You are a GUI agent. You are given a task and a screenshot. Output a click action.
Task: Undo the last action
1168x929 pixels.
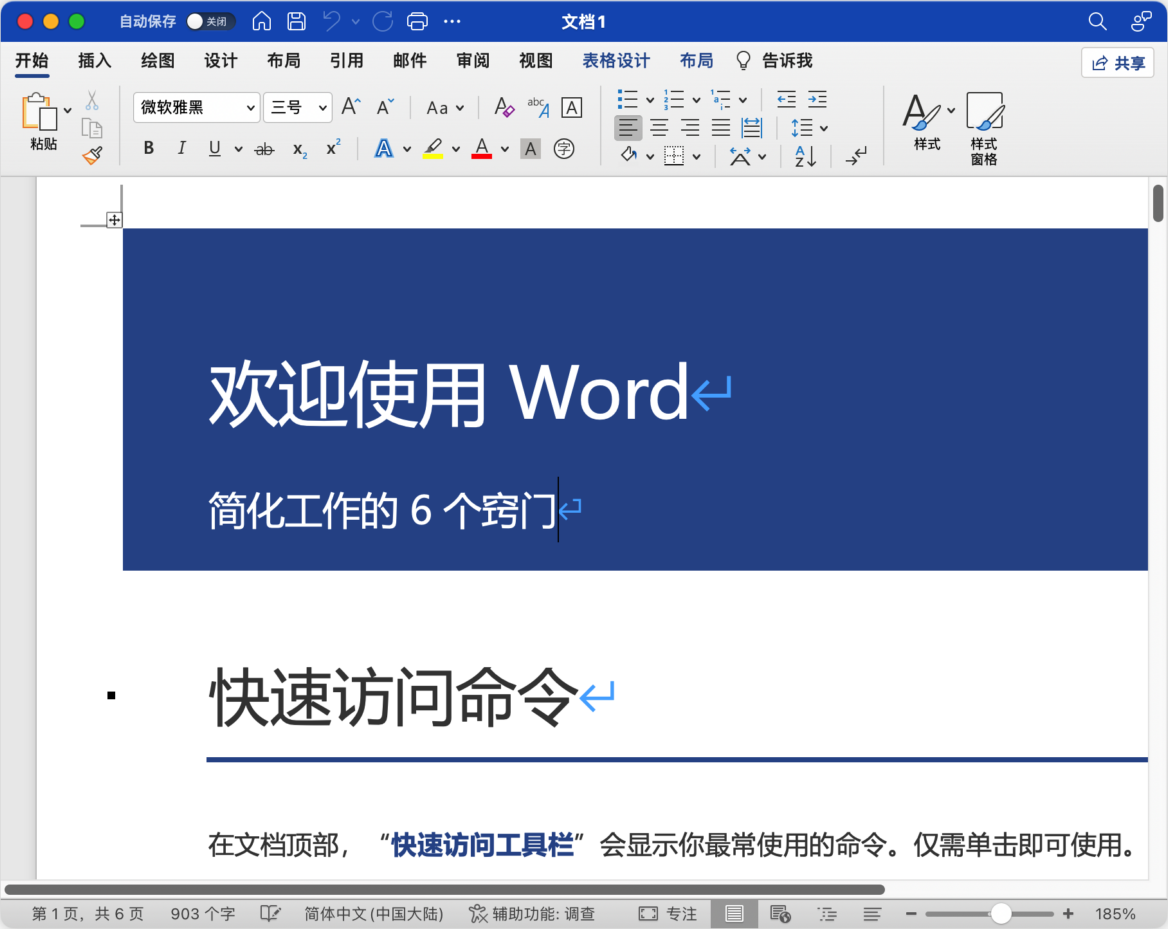point(331,21)
